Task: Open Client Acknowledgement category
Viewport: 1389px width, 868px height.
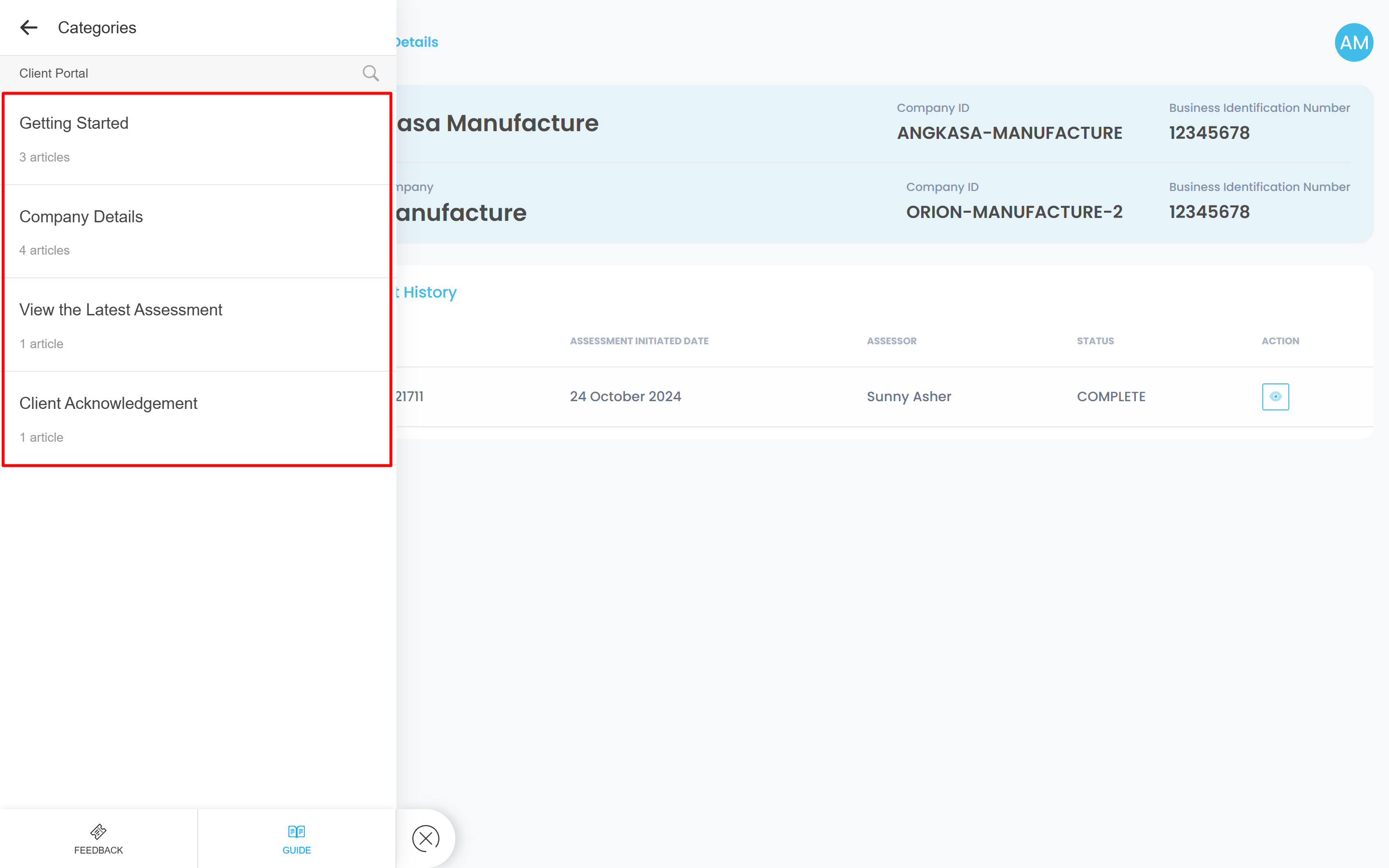Action: [x=108, y=404]
